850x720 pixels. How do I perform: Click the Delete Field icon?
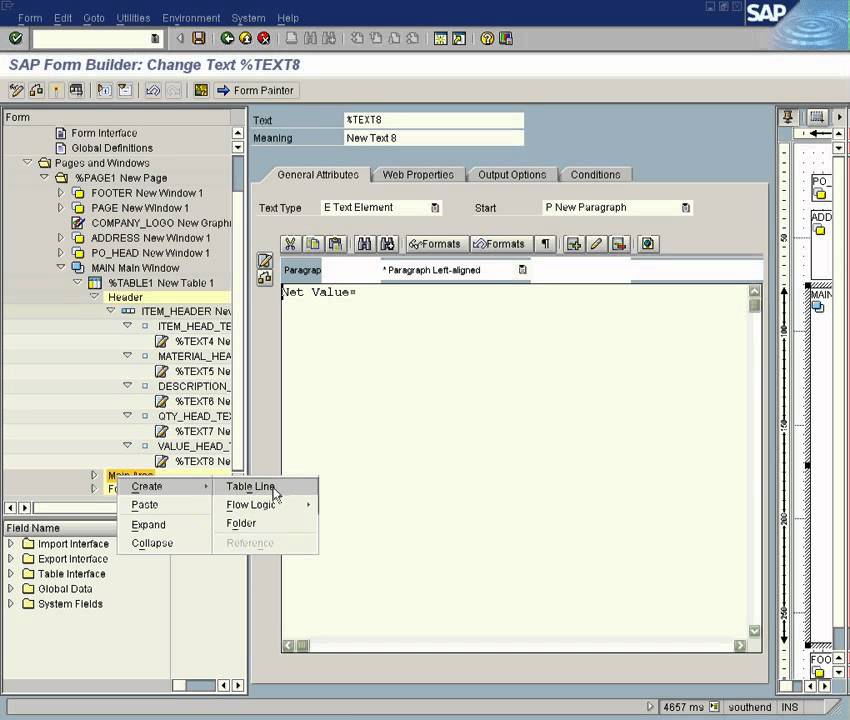pos(619,244)
